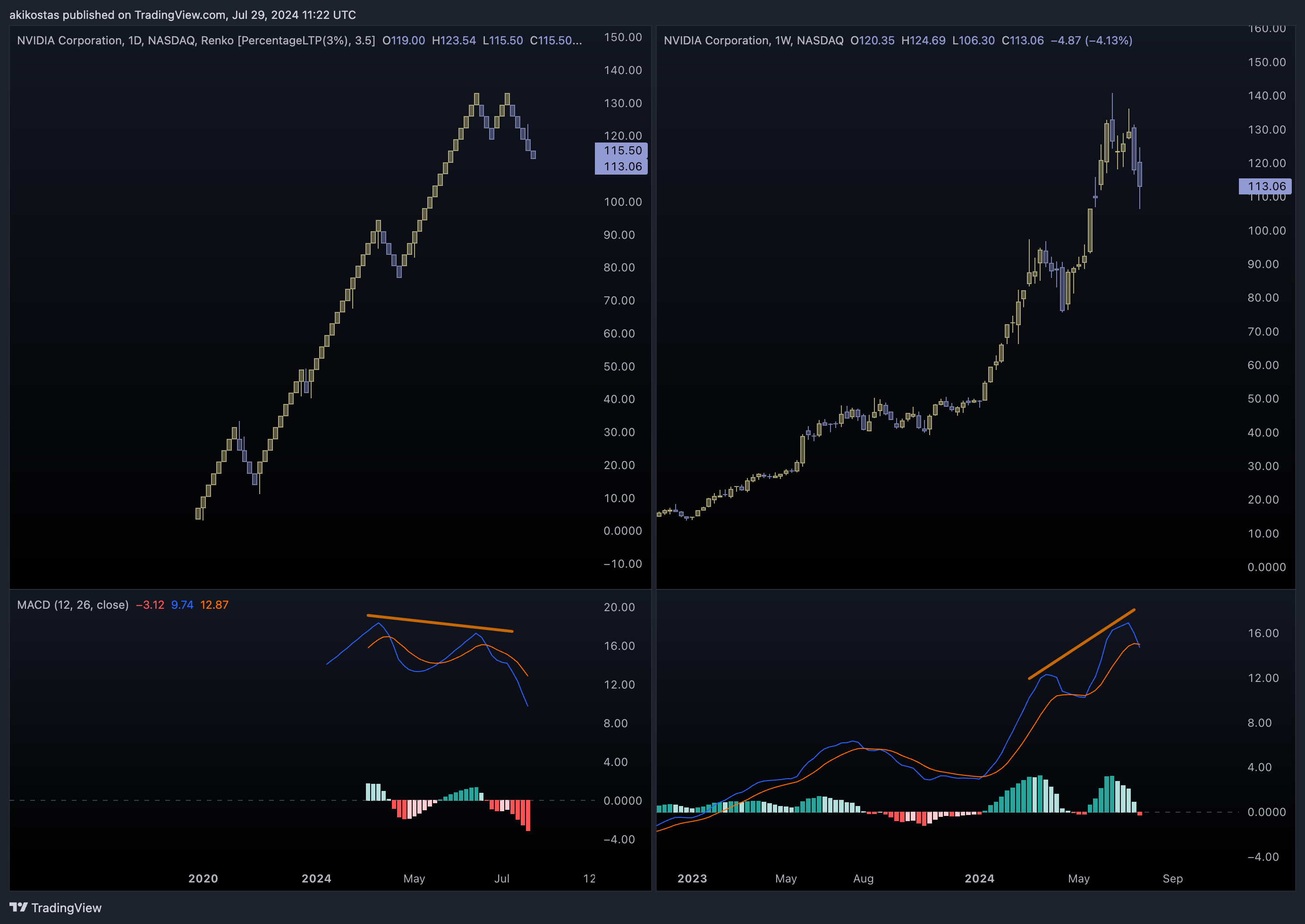The width and height of the screenshot is (1305, 924).
Task: Click the Sep label on weekly time axis
Action: (x=1172, y=879)
